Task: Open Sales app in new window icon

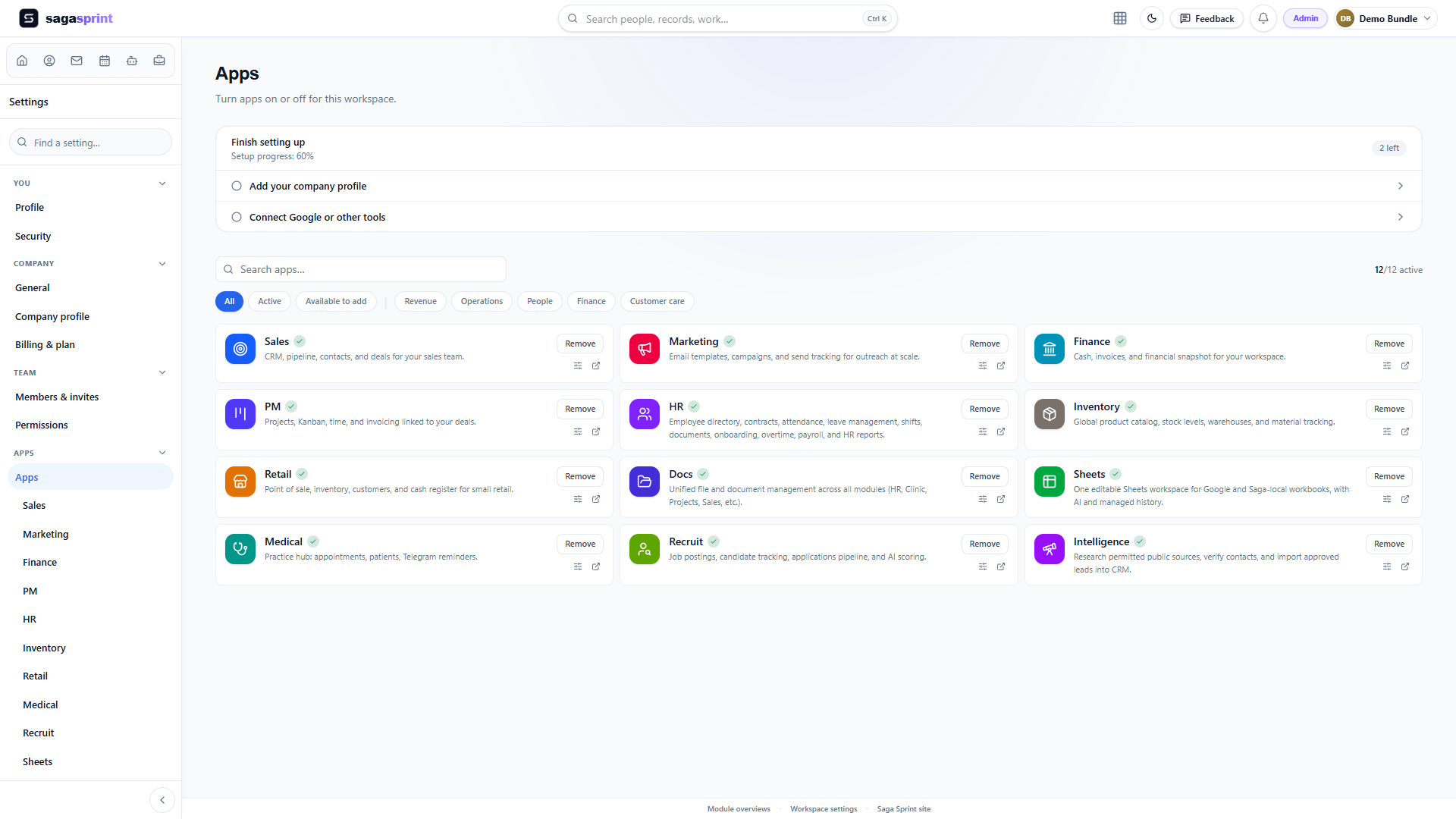Action: click(596, 366)
